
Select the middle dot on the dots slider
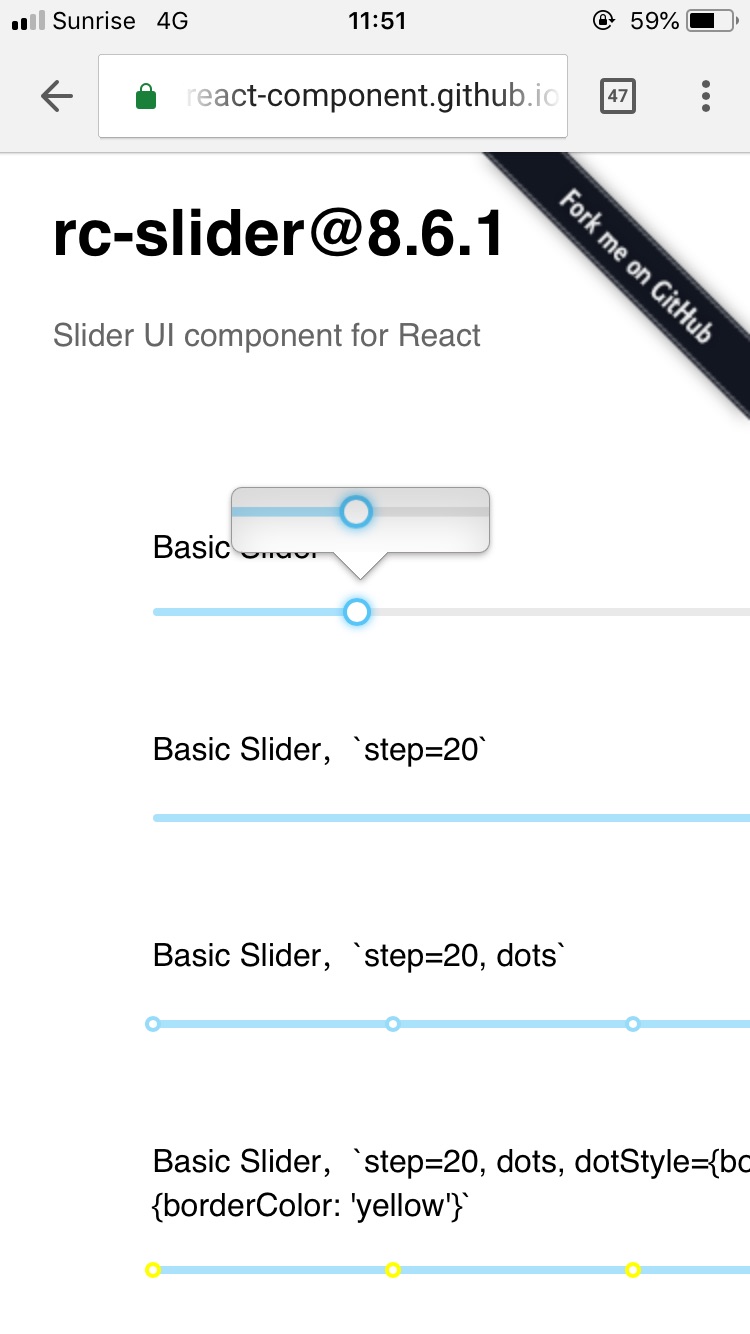point(392,1023)
